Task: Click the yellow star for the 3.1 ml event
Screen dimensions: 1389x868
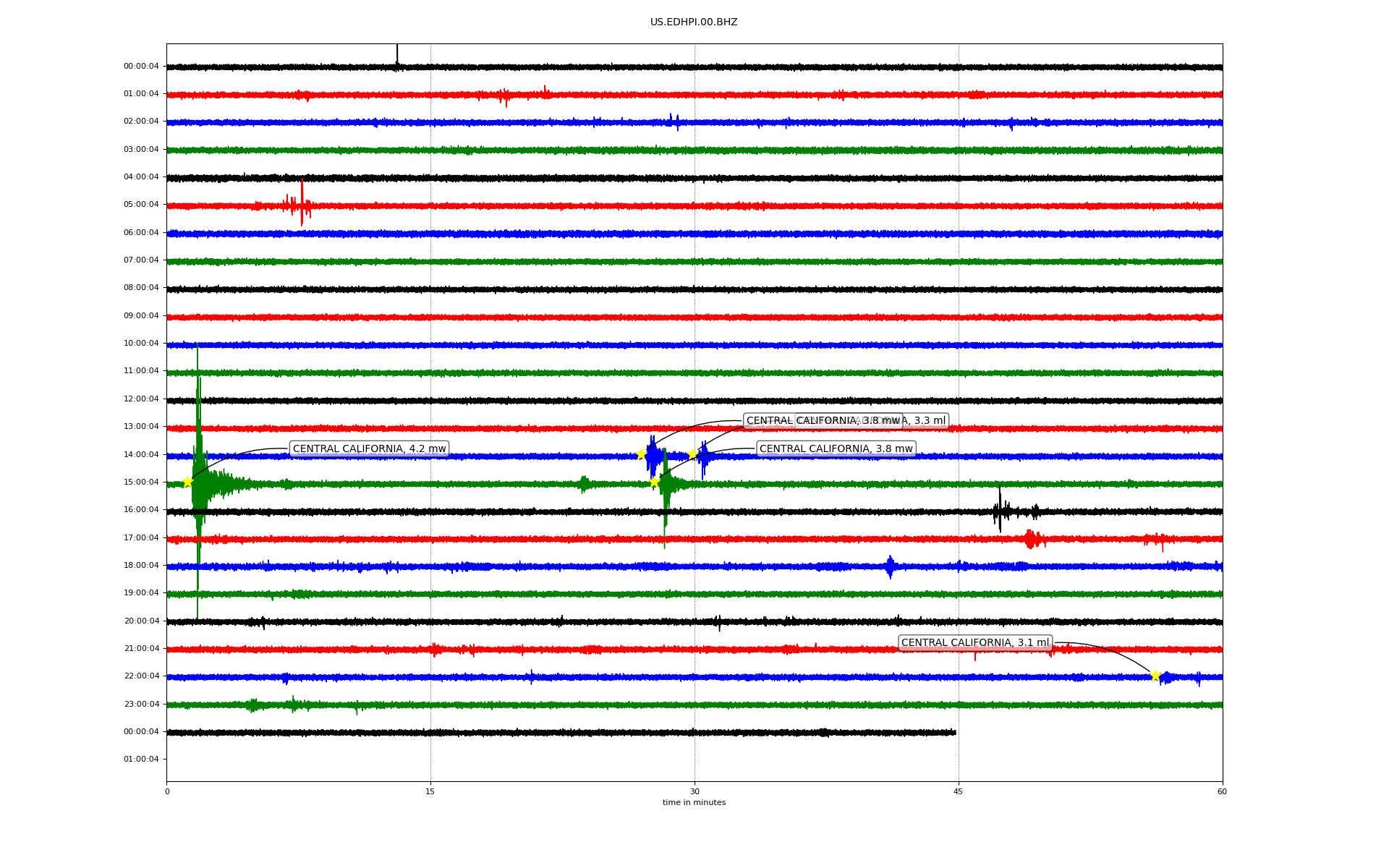Action: (1155, 676)
